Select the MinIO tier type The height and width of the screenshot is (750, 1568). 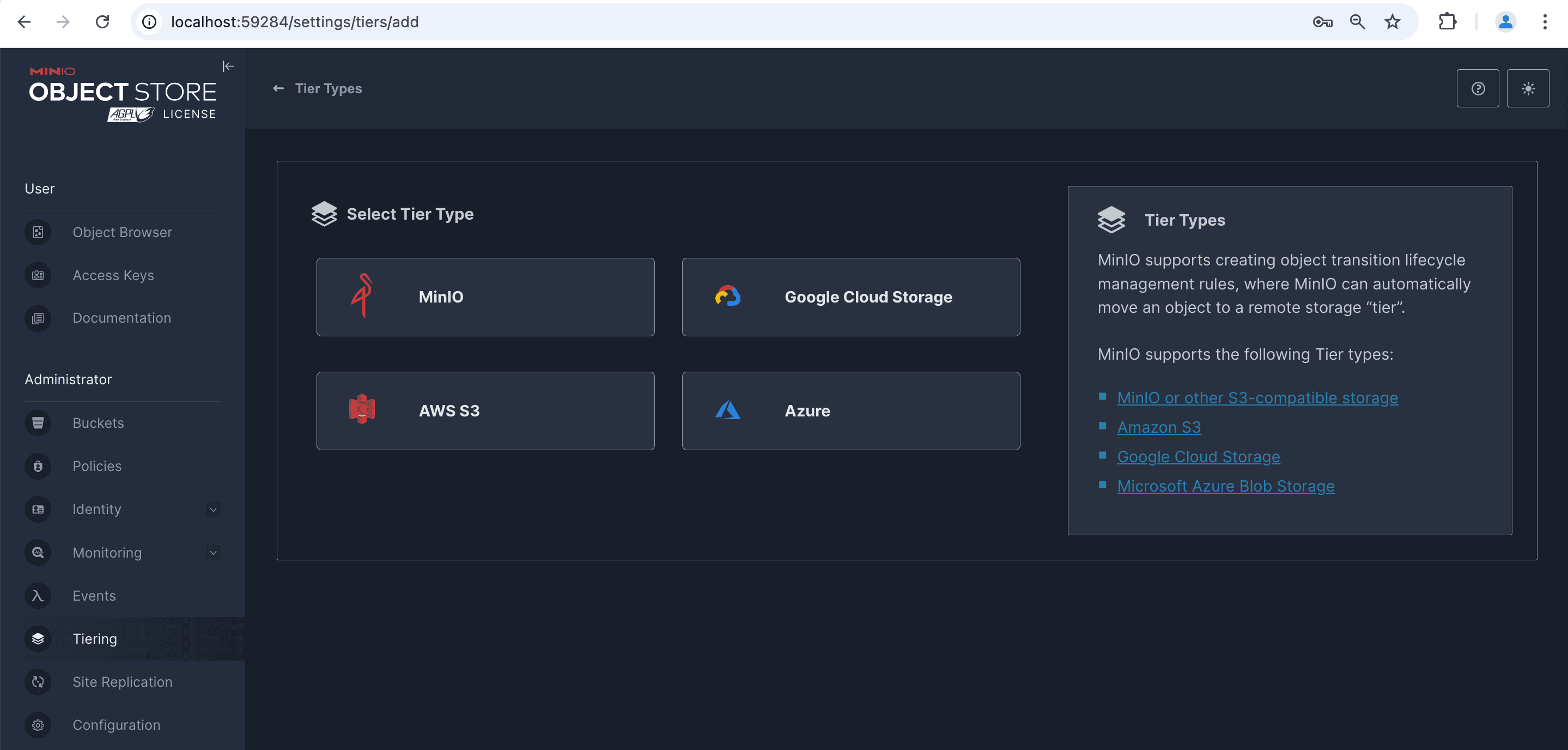(485, 297)
